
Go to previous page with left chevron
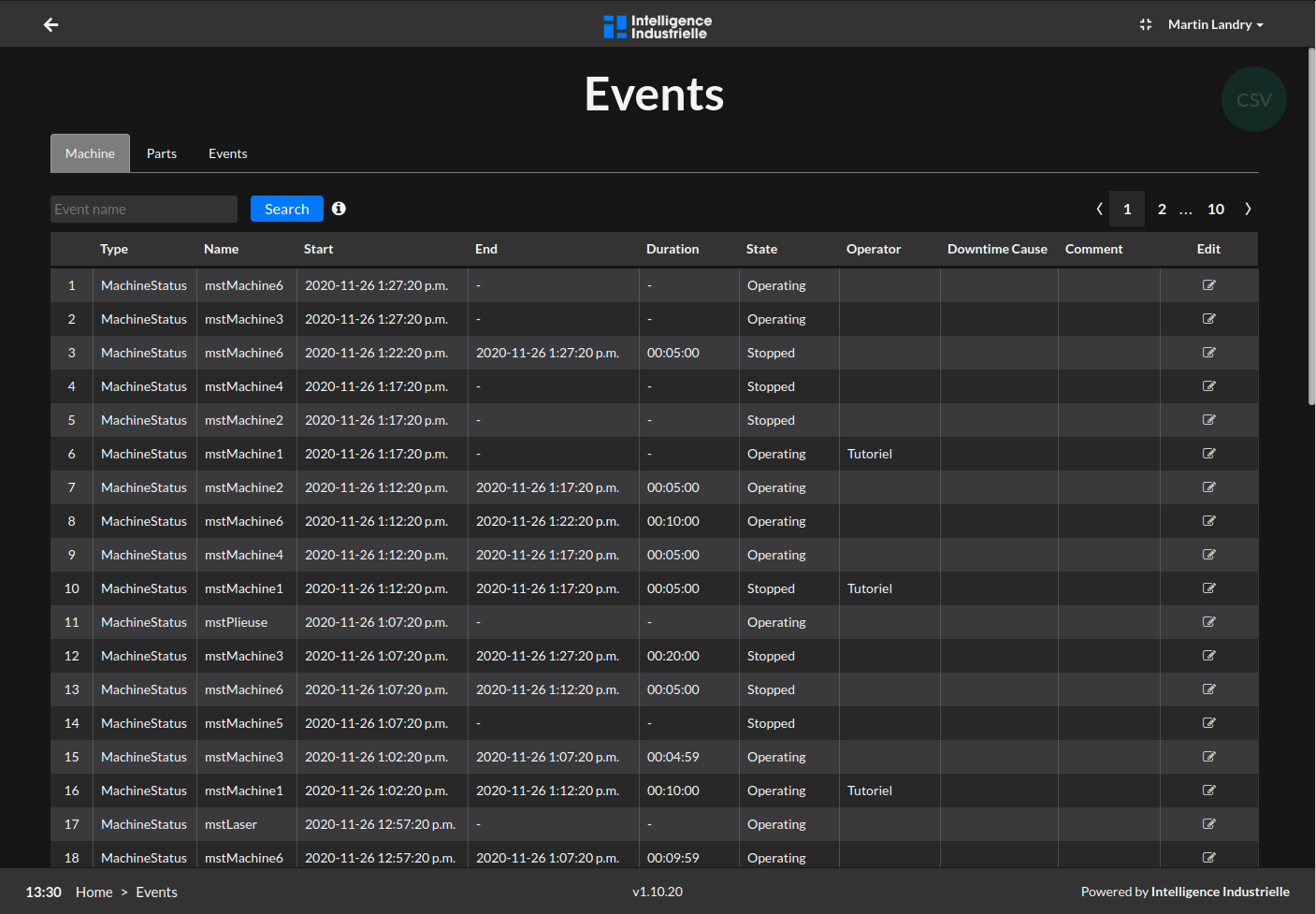(x=1099, y=209)
